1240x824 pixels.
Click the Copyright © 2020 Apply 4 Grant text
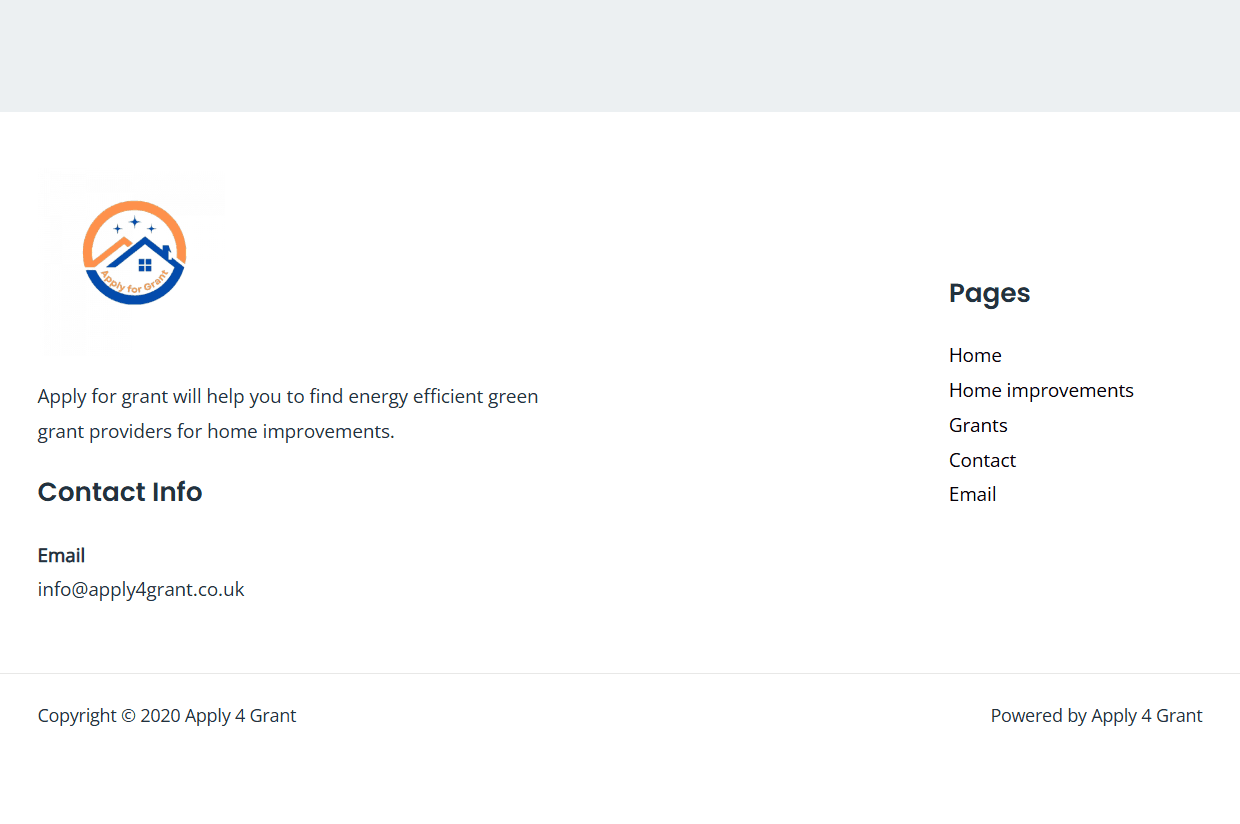(x=167, y=715)
